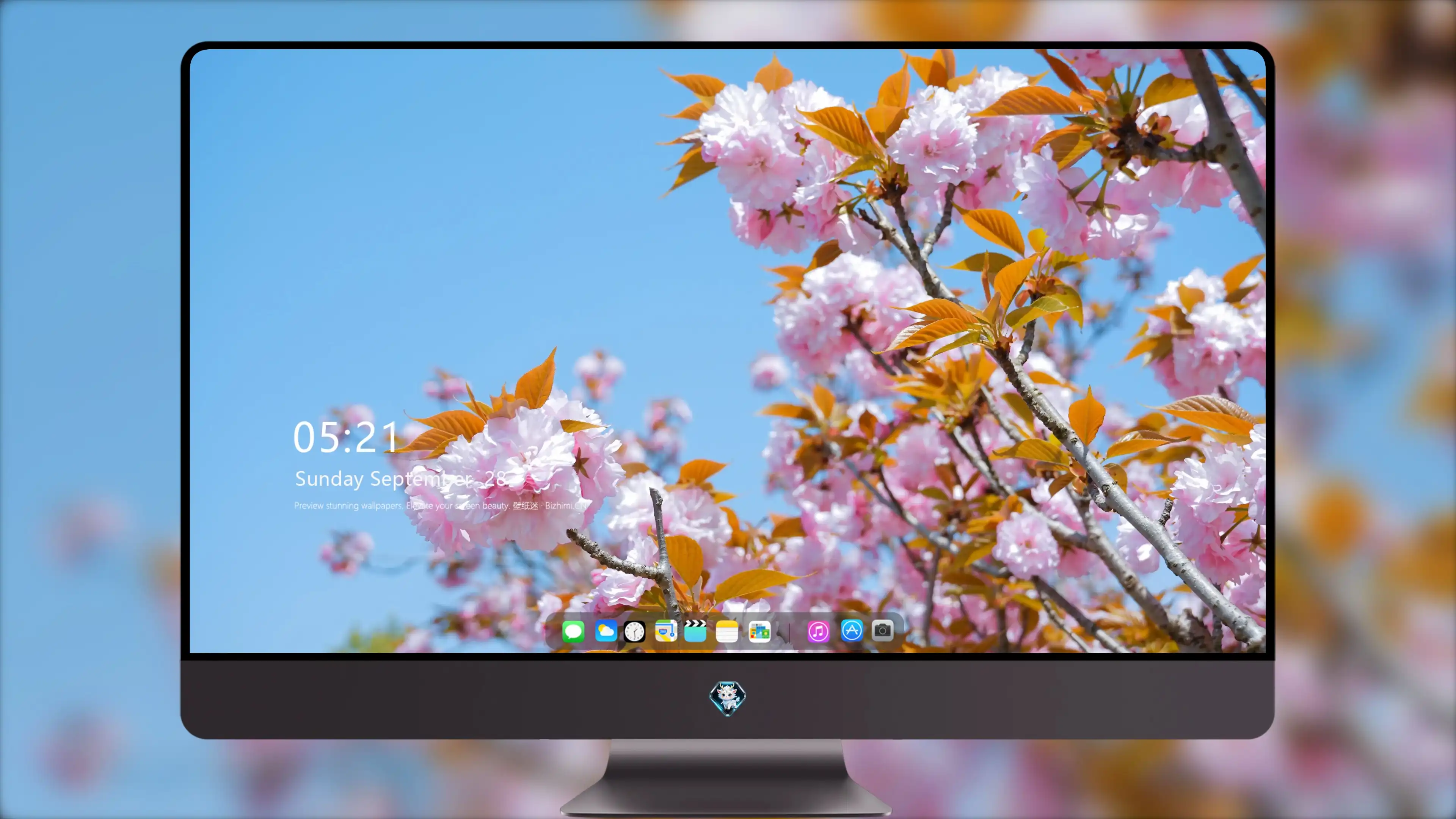Launch the Maps app from the dock
Image resolution: width=1456 pixels, height=819 pixels.
point(666,631)
